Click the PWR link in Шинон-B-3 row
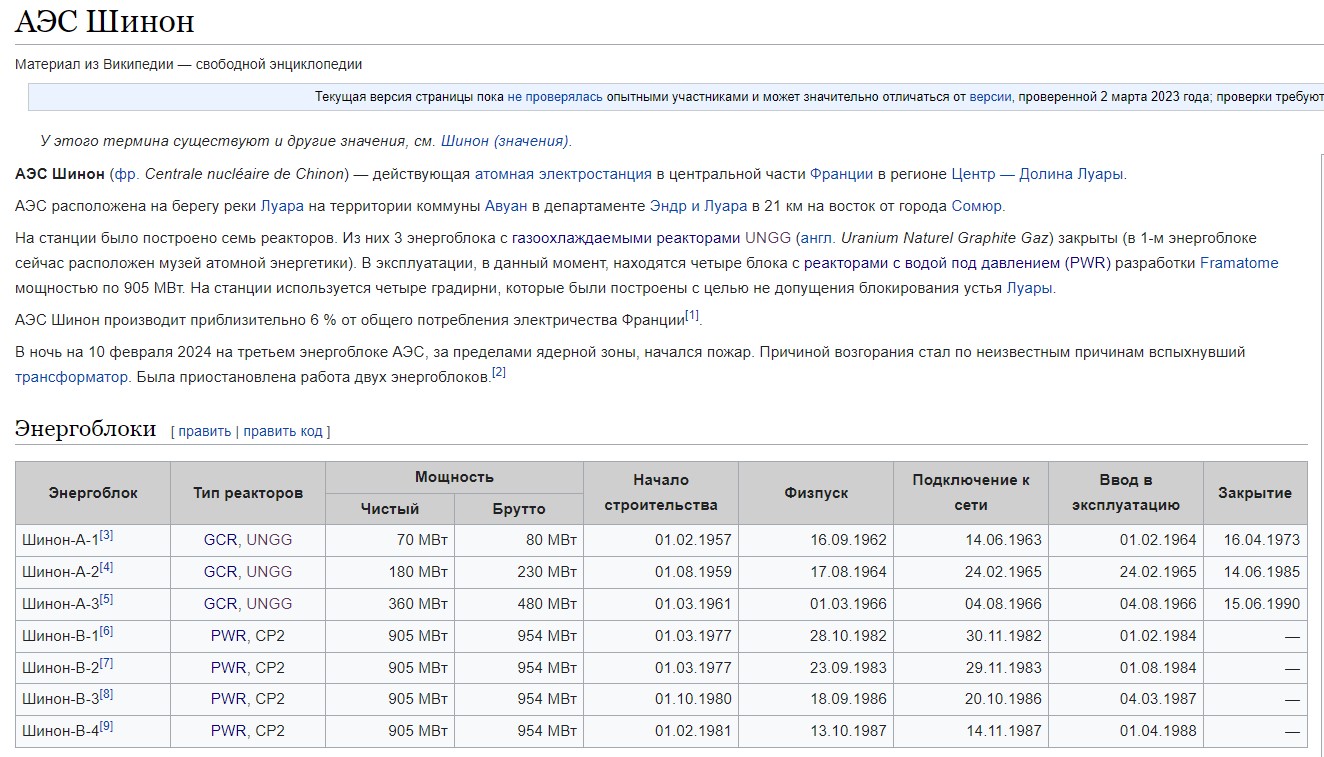Image resolution: width=1324 pixels, height=757 pixels. click(228, 699)
